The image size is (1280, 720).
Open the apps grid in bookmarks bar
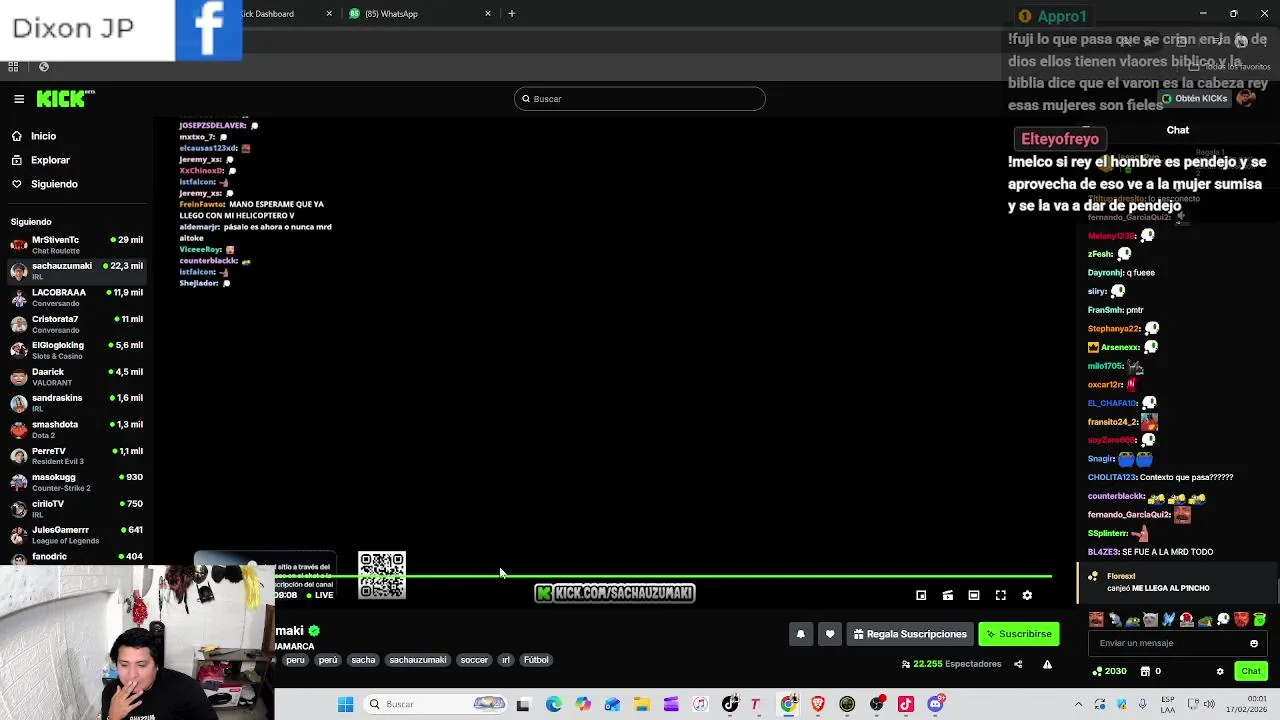tap(13, 67)
